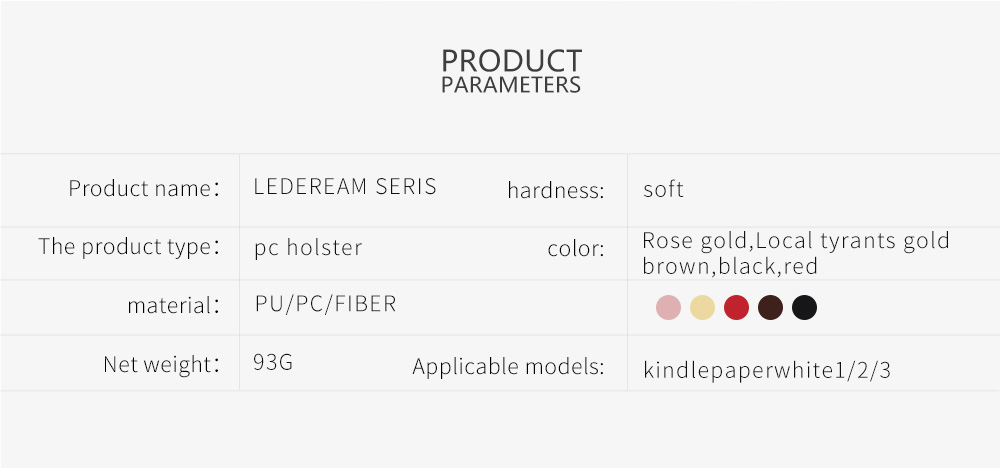
Task: Click the Product name label
Action: click(x=144, y=188)
